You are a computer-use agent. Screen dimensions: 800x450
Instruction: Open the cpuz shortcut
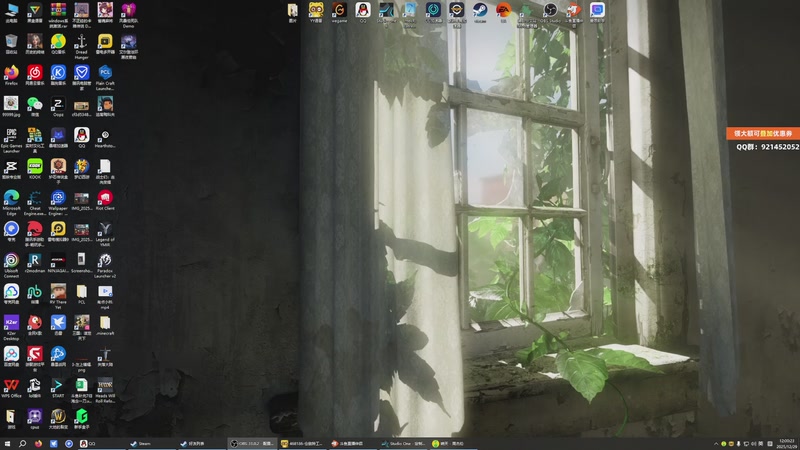(x=35, y=419)
